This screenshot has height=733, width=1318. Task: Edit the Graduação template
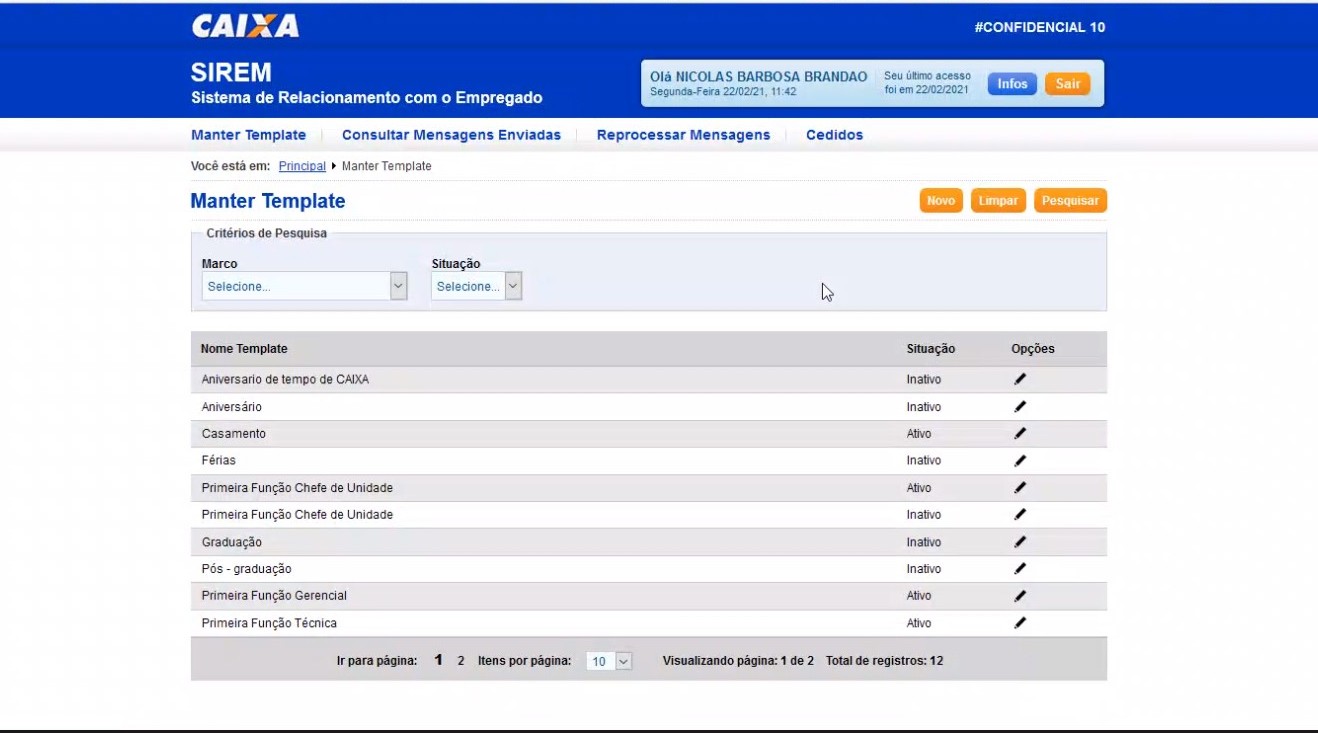pos(1020,541)
